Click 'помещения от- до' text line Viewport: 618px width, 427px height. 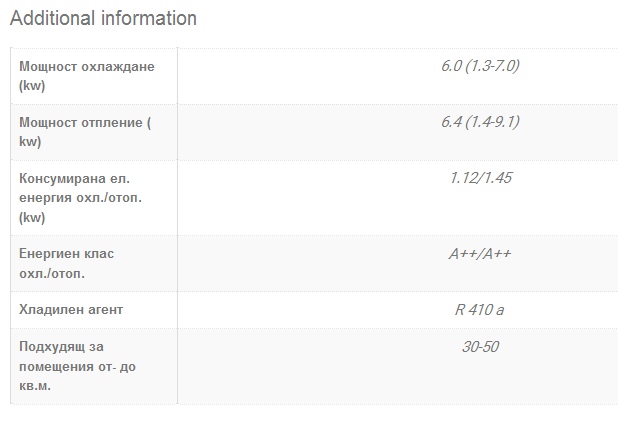pos(77,367)
